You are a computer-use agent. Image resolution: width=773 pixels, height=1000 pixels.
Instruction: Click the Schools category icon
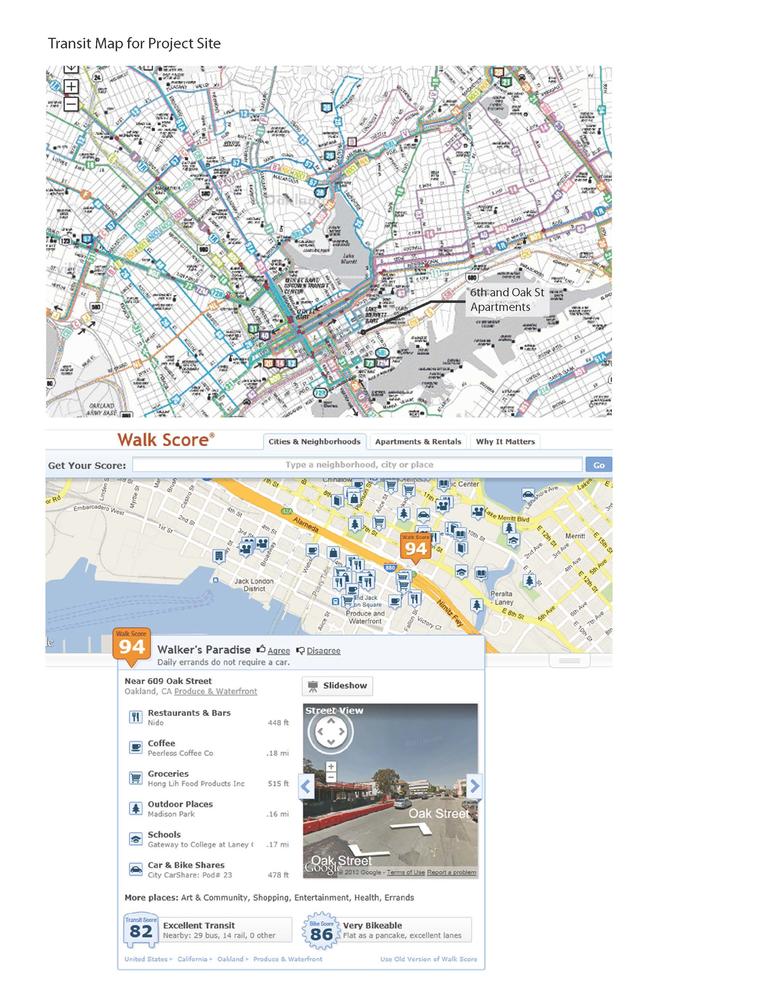click(135, 839)
